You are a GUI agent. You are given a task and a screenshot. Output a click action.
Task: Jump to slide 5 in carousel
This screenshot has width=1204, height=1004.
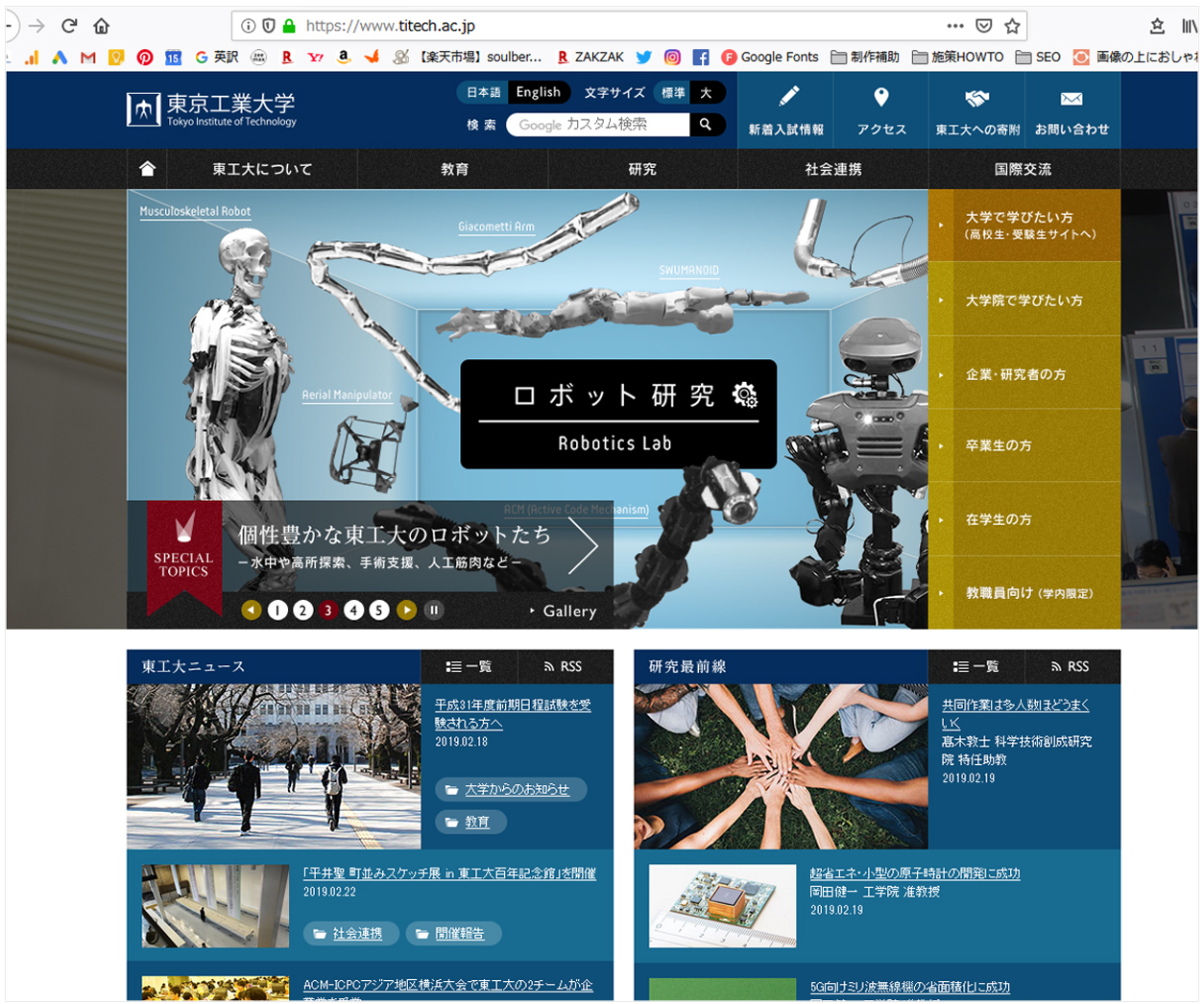pyautogui.click(x=379, y=610)
